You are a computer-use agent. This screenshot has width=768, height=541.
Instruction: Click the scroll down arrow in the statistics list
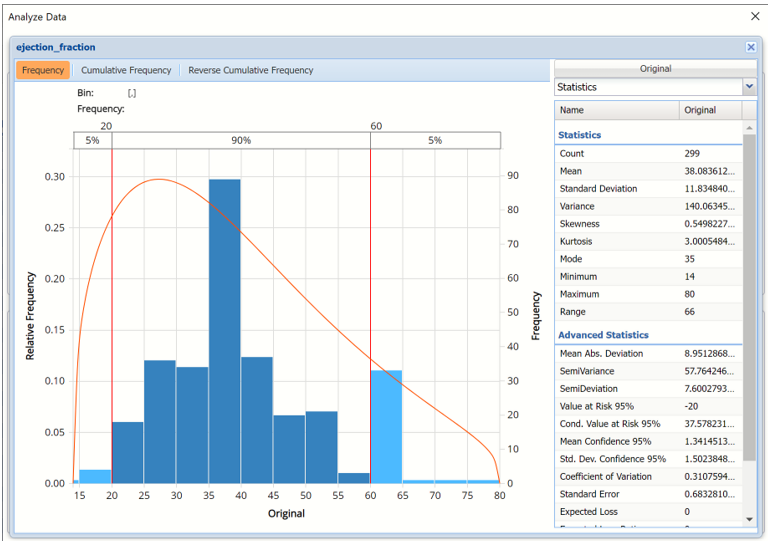point(749,519)
